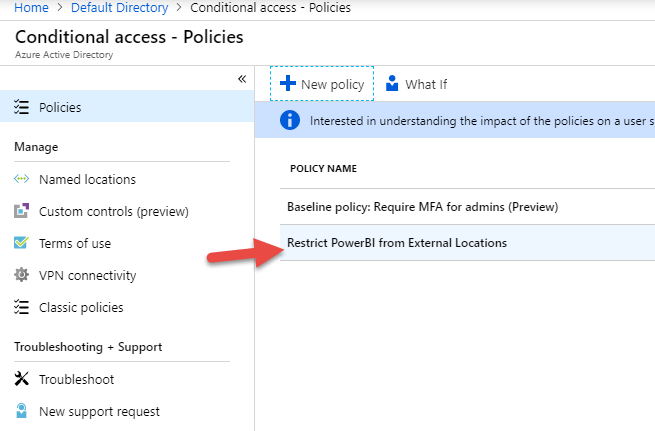Sort by POLICY NAME column header

pos(323,168)
